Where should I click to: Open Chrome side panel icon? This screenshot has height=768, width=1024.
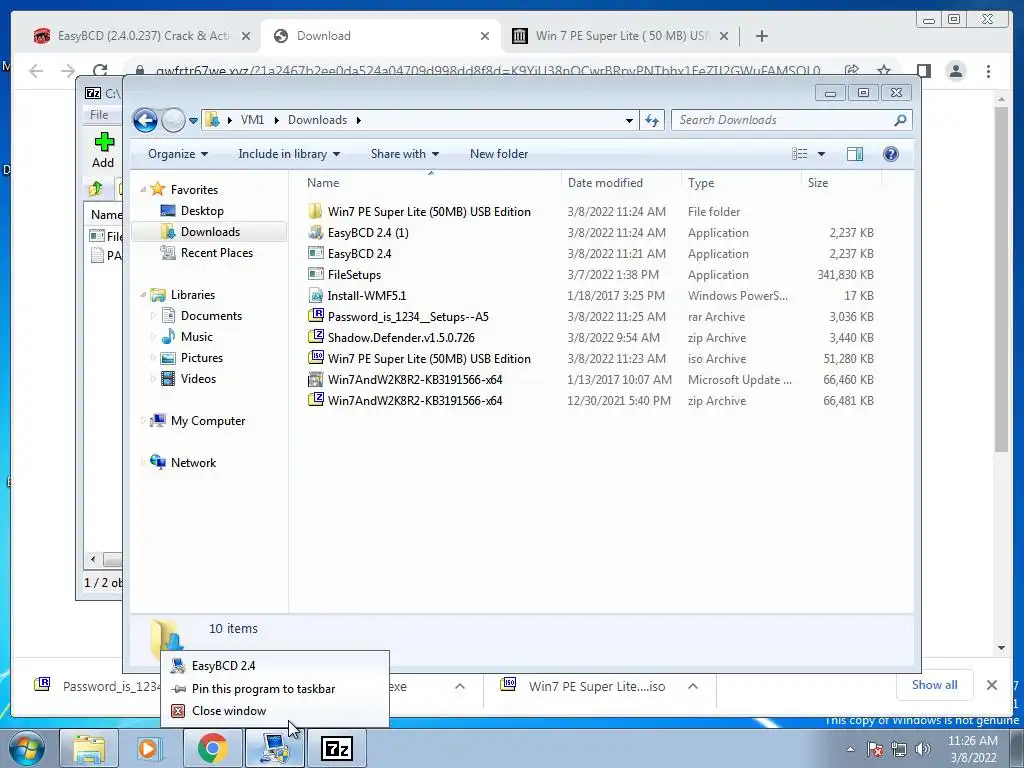point(923,71)
